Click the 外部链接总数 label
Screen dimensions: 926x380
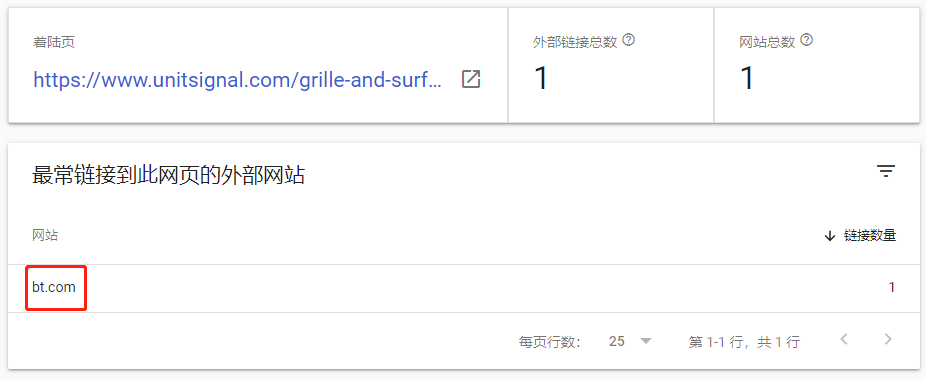tap(575, 43)
